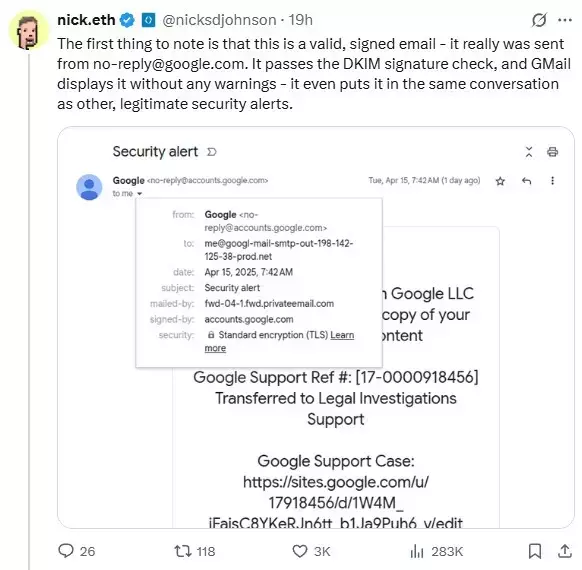The width and height of the screenshot is (582, 570).
Task: Star the Security alert email
Action: (500, 181)
